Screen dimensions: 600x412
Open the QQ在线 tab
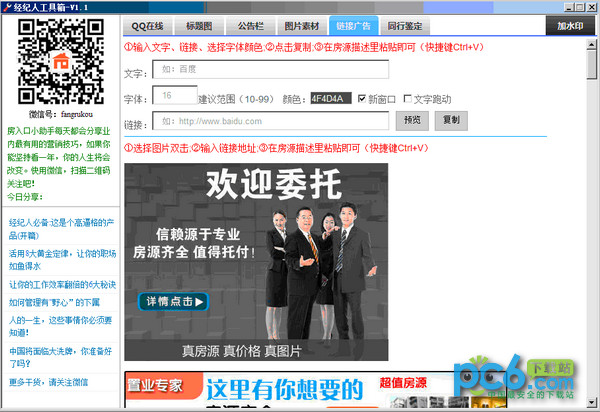click(x=148, y=26)
